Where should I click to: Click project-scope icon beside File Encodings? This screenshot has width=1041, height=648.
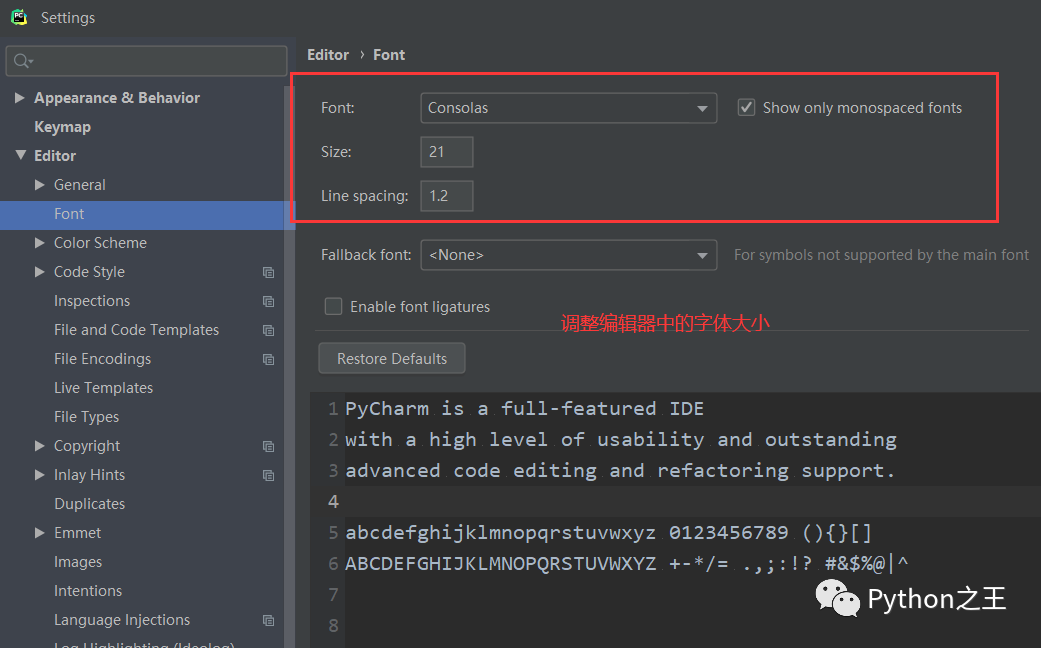pos(268,359)
